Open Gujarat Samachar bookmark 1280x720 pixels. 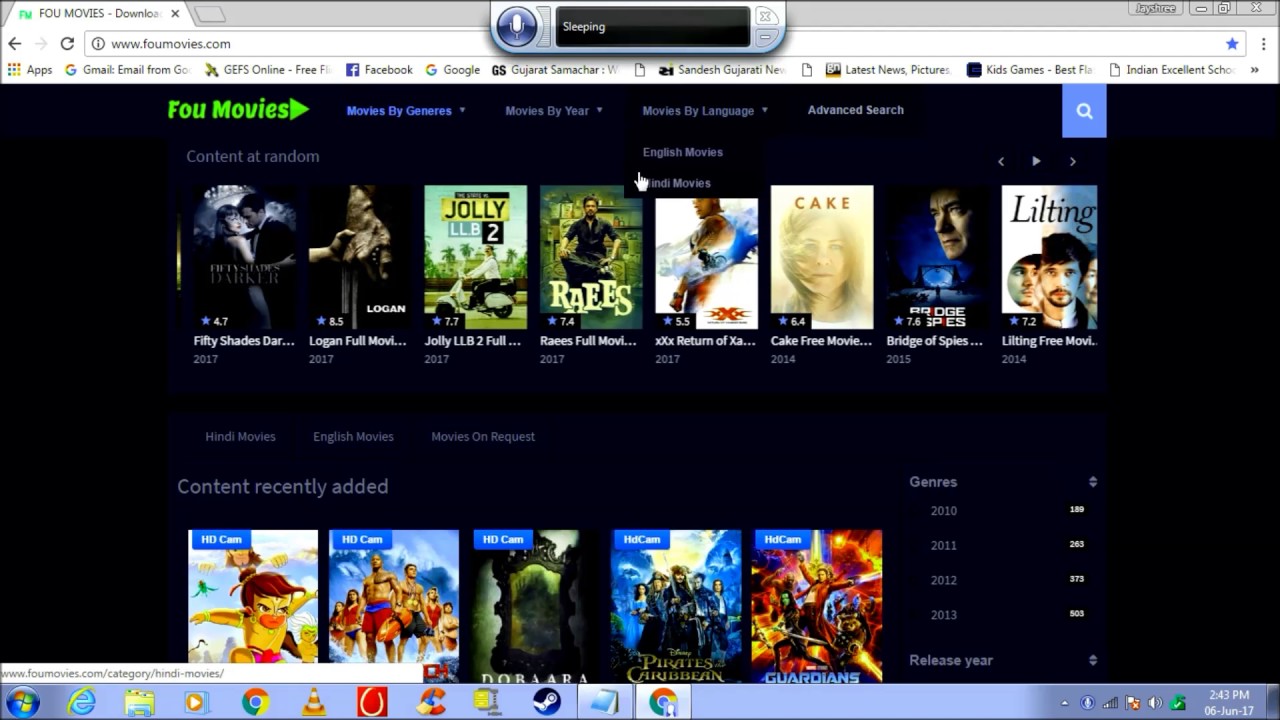[x=556, y=70]
